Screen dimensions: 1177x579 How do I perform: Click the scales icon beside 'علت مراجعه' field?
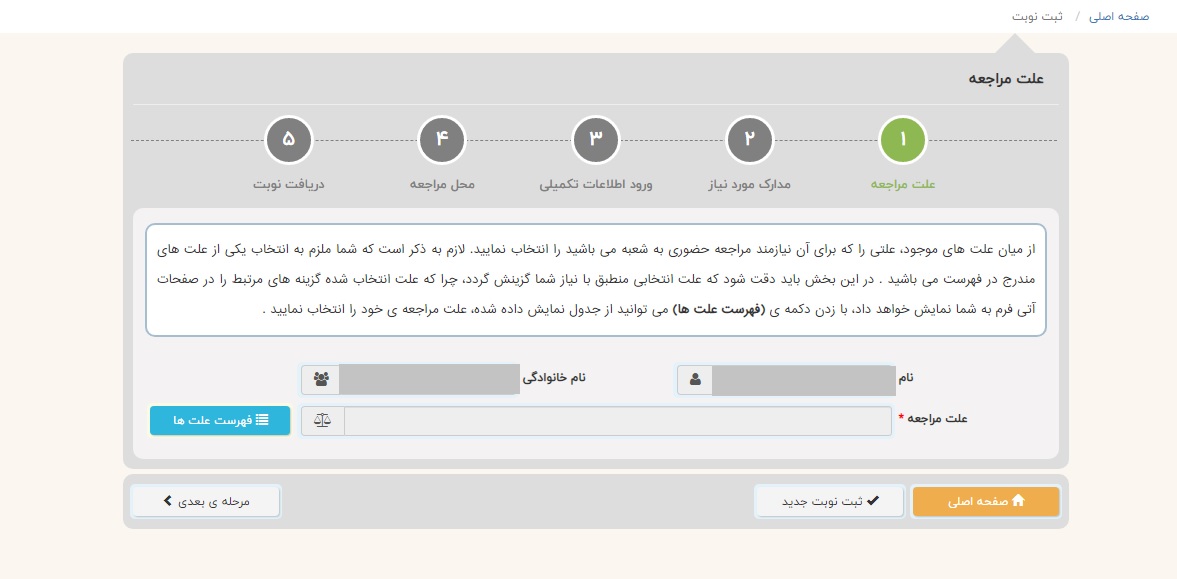(x=323, y=421)
